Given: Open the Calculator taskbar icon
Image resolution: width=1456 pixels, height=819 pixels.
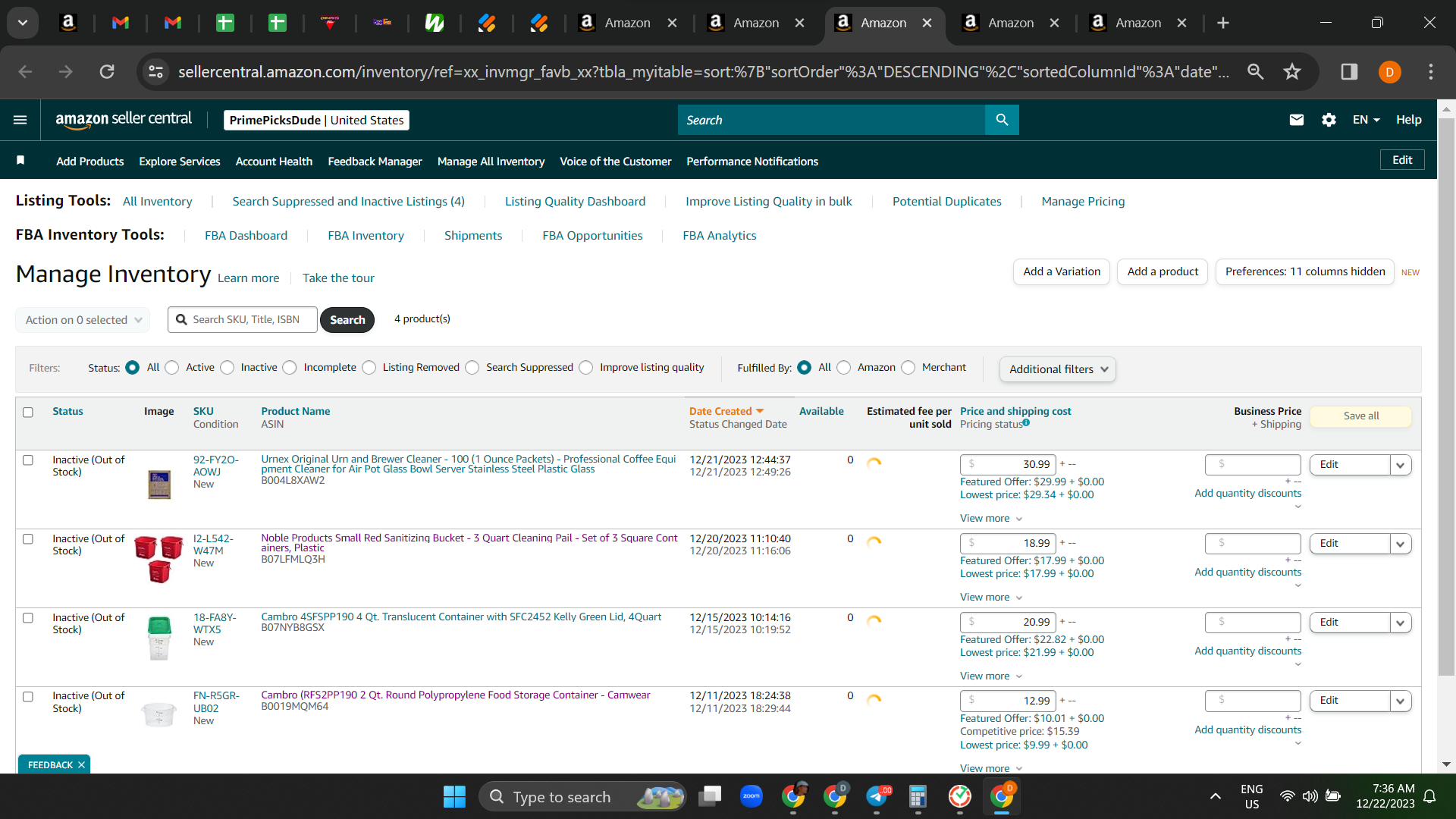Looking at the screenshot, I should click(918, 796).
